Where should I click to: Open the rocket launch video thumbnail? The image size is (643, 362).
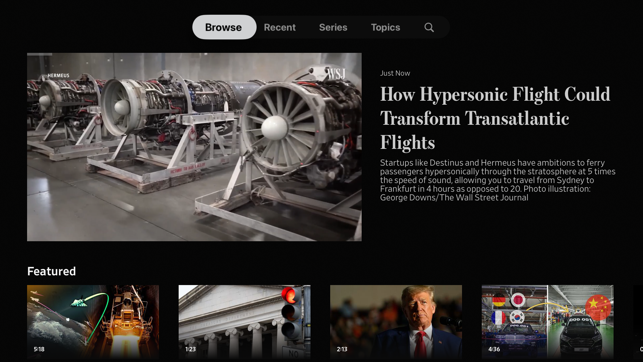[93, 322]
